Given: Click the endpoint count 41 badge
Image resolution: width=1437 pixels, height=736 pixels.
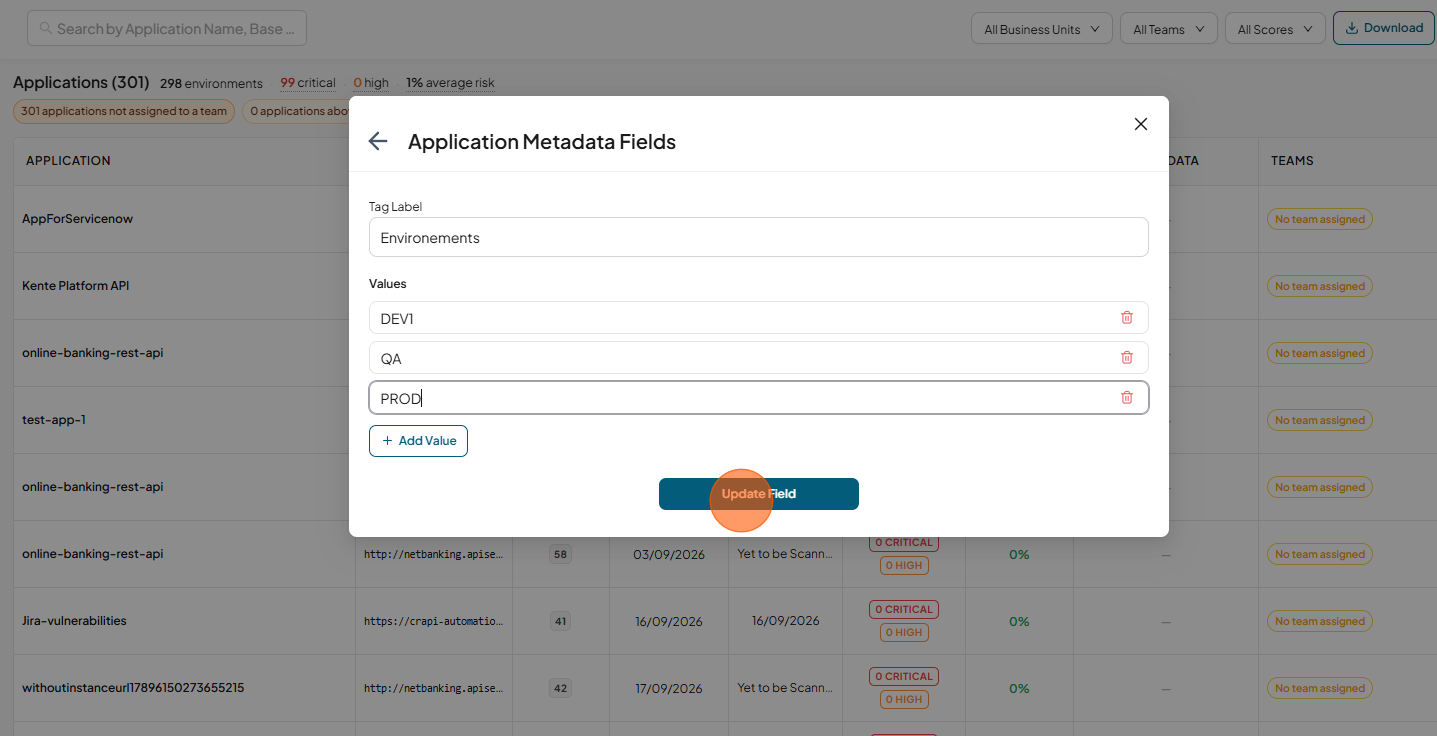Looking at the screenshot, I should [x=561, y=621].
